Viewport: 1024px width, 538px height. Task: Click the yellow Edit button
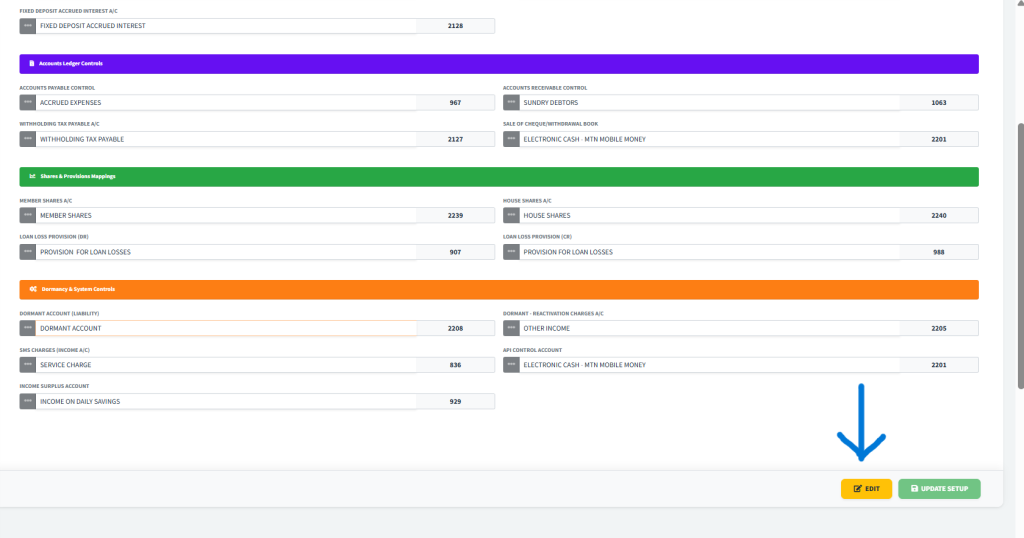[866, 488]
